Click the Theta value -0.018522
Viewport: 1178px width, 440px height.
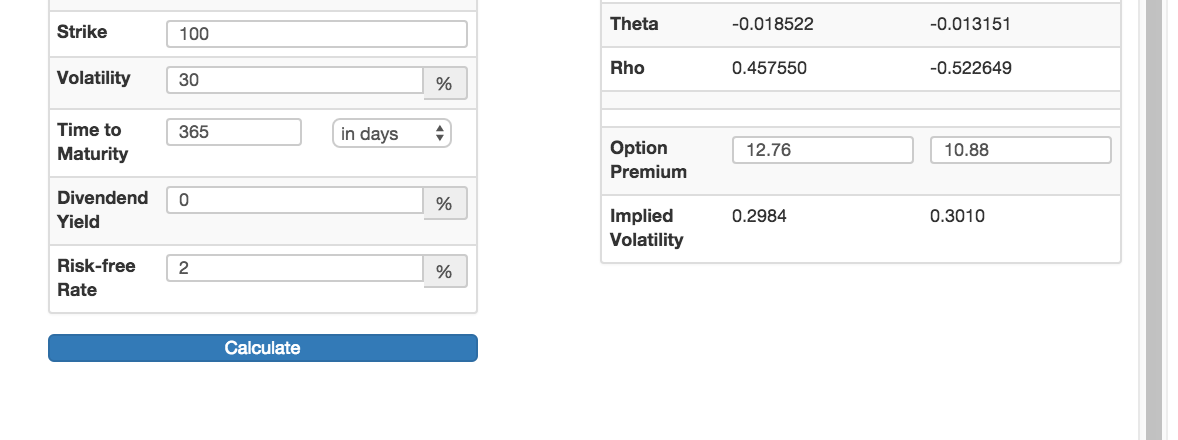coord(773,24)
